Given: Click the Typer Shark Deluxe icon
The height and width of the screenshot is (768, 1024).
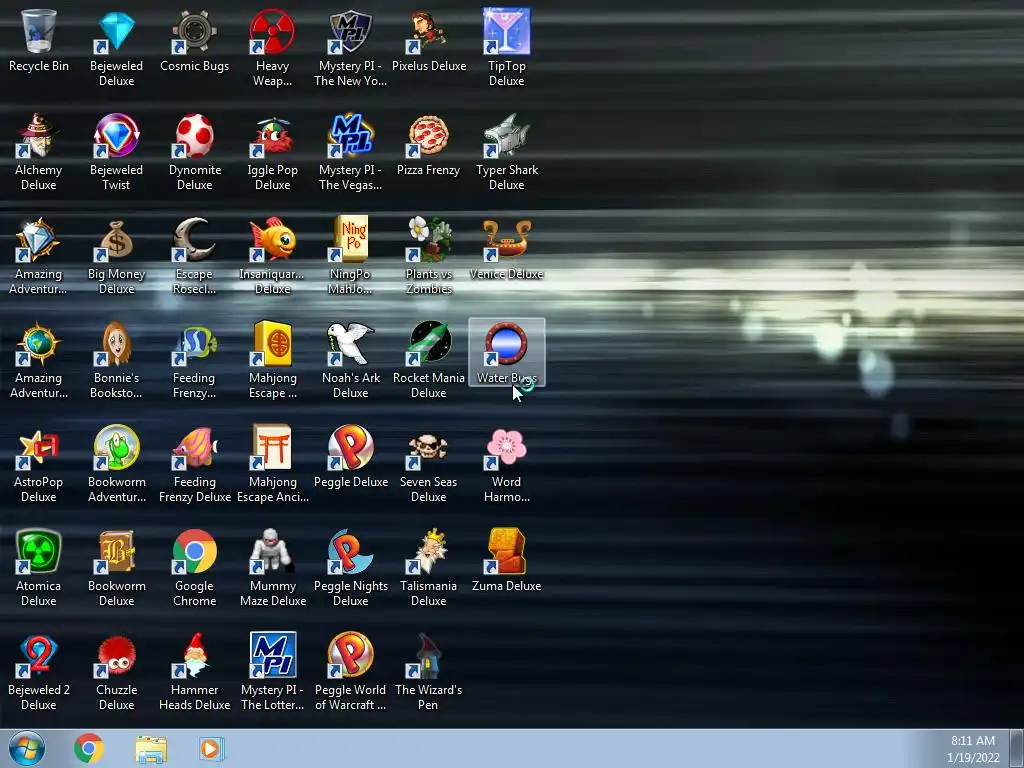Looking at the screenshot, I should (x=507, y=135).
